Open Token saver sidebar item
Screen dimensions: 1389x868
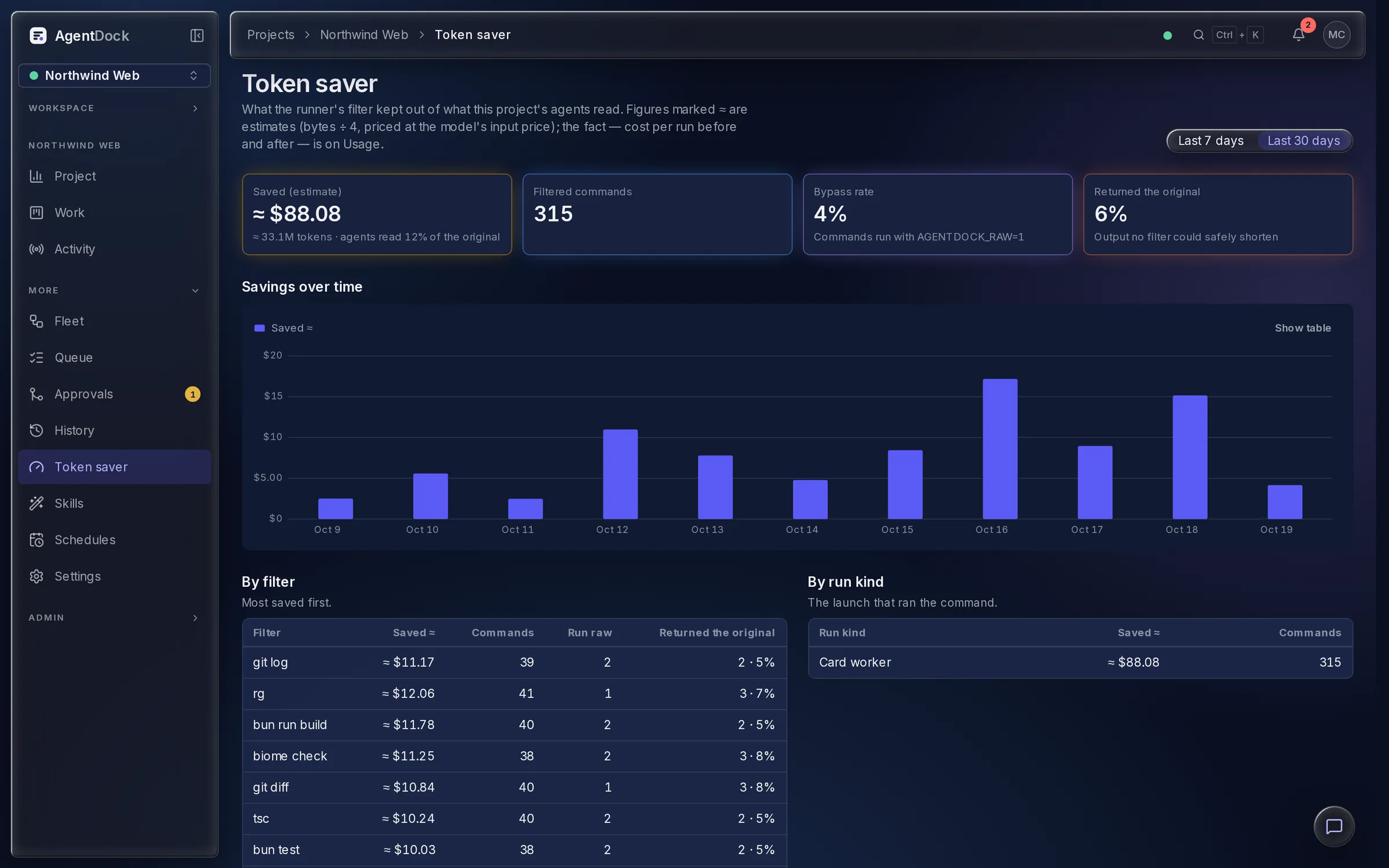click(x=115, y=467)
